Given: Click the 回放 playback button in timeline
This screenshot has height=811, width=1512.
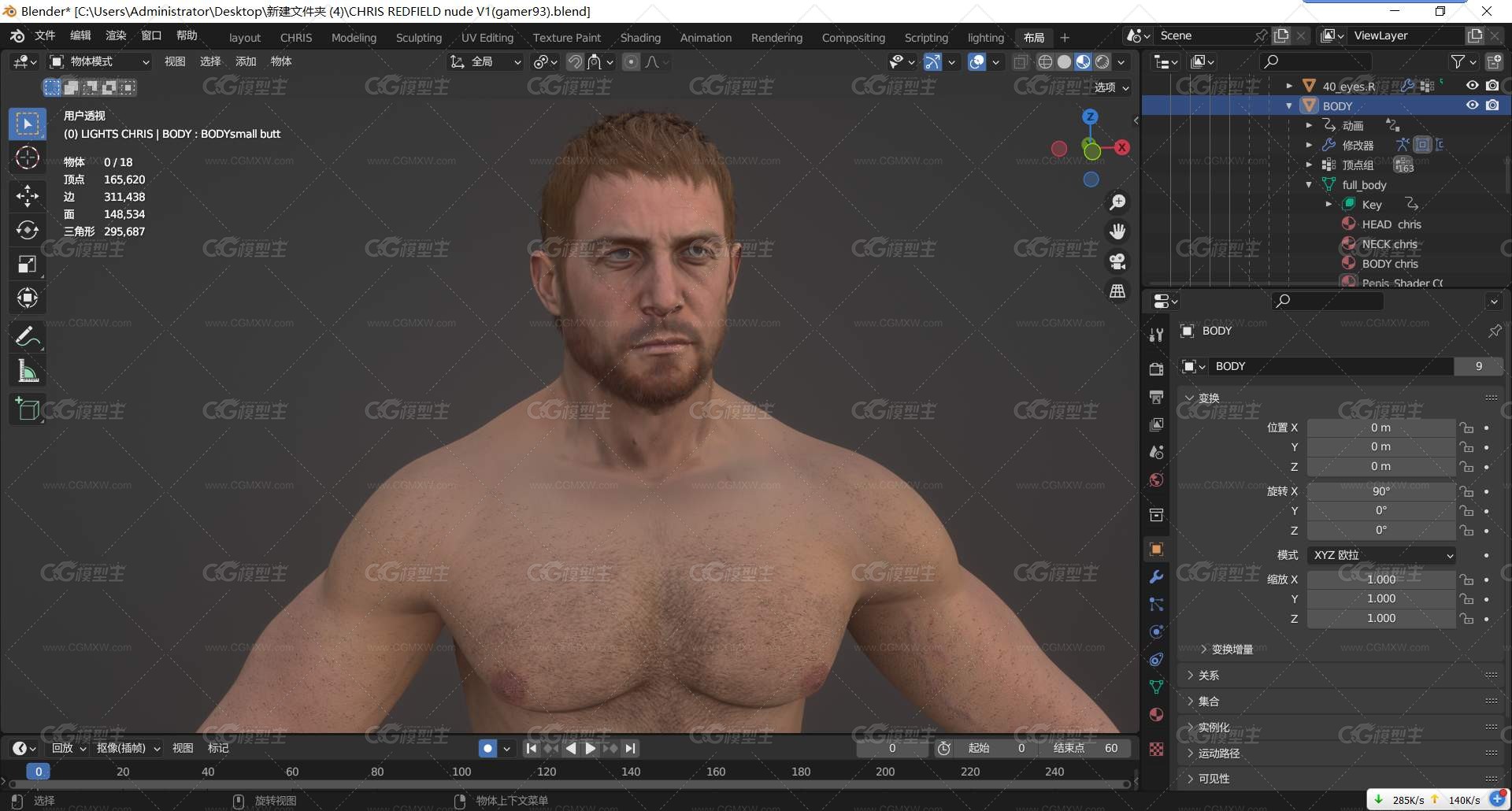Looking at the screenshot, I should (x=68, y=748).
